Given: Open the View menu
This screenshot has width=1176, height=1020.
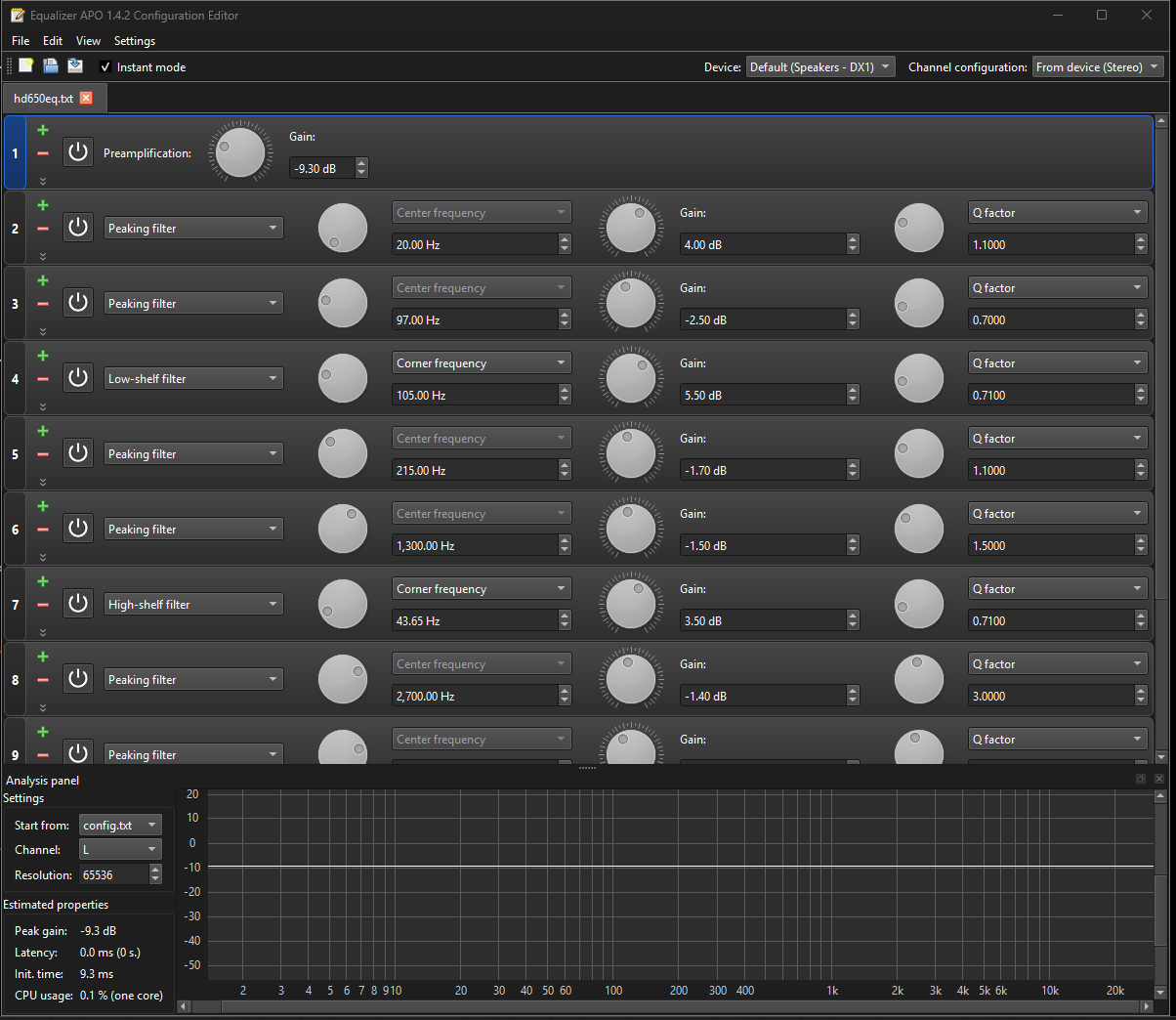Looking at the screenshot, I should [88, 41].
